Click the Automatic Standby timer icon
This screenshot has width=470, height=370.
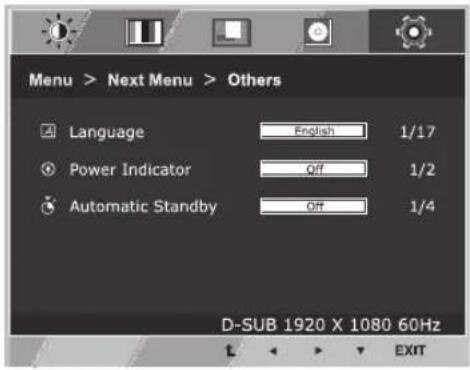48,206
